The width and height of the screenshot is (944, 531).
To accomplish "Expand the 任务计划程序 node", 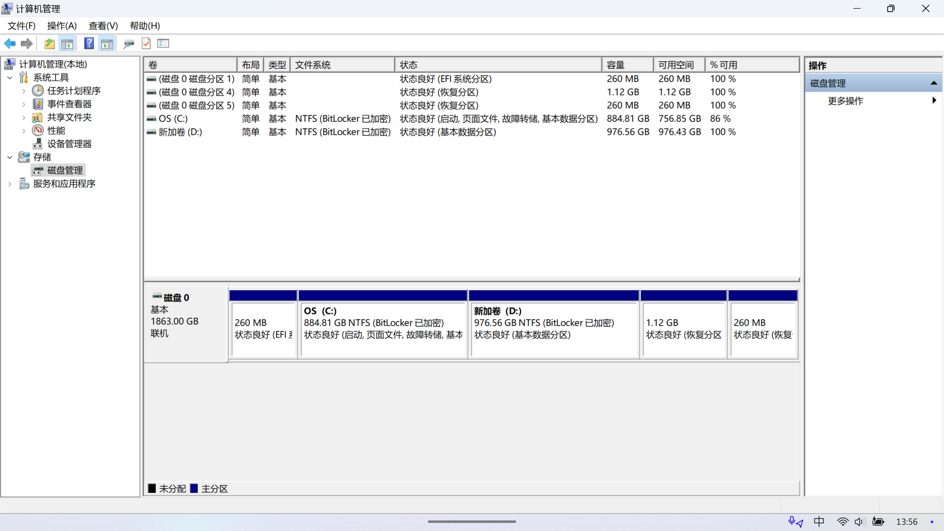I will pos(23,91).
